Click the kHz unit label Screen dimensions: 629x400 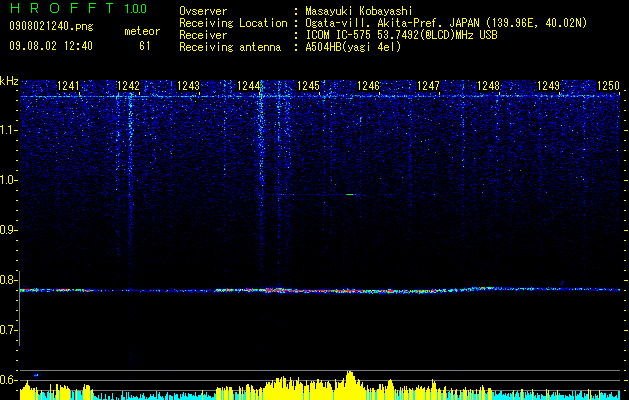tap(9, 81)
